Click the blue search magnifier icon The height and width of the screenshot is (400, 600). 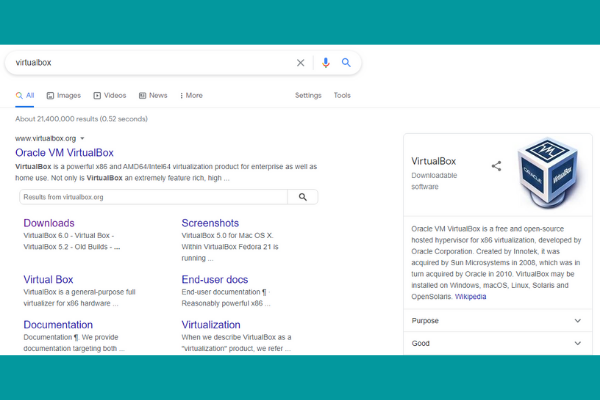pos(346,62)
